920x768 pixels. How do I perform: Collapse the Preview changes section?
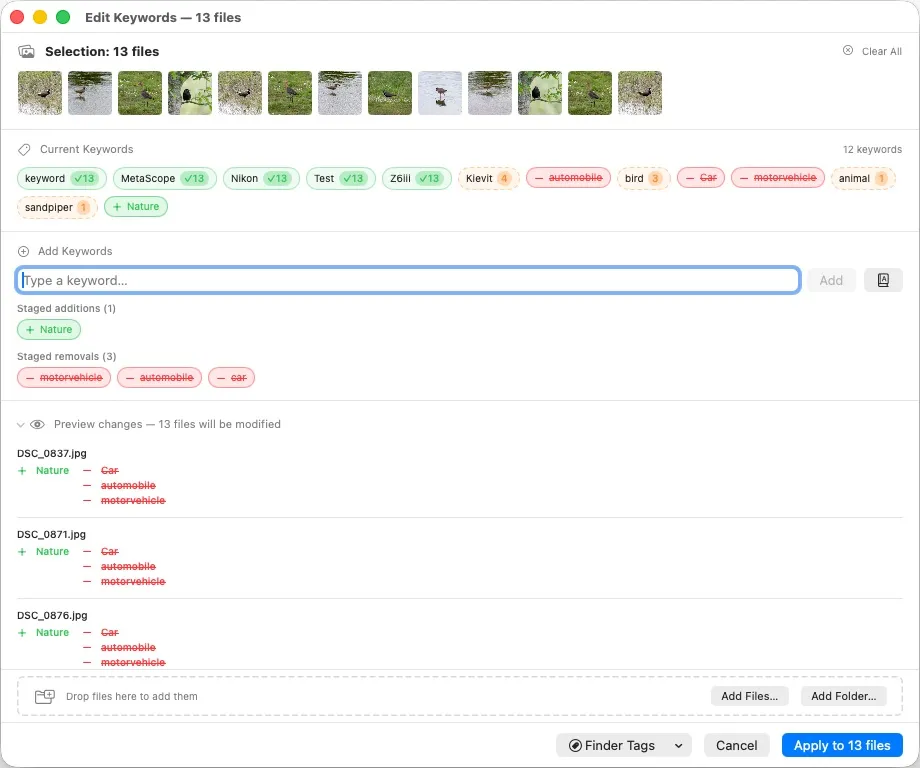pyautogui.click(x=20, y=424)
